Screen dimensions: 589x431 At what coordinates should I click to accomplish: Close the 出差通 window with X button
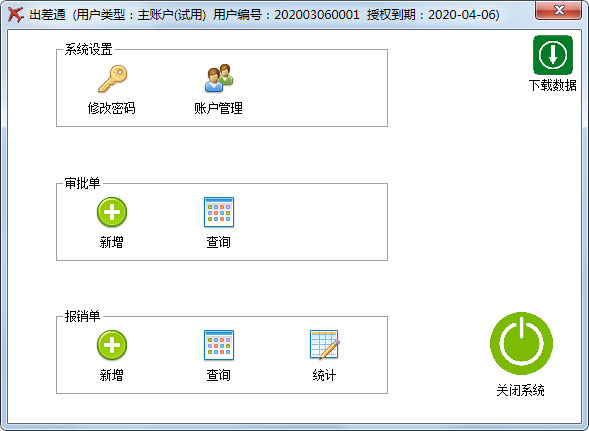(x=559, y=10)
